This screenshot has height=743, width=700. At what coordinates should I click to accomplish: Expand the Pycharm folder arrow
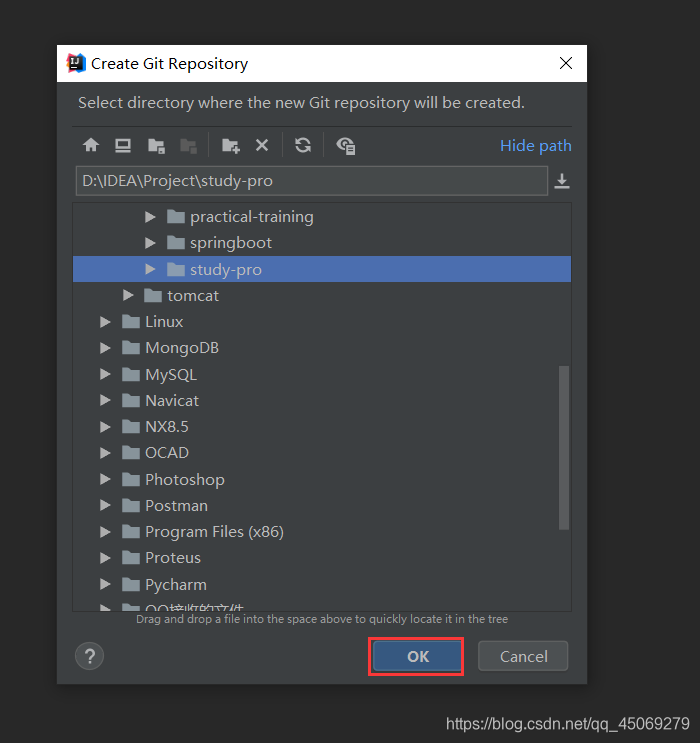click(x=105, y=585)
